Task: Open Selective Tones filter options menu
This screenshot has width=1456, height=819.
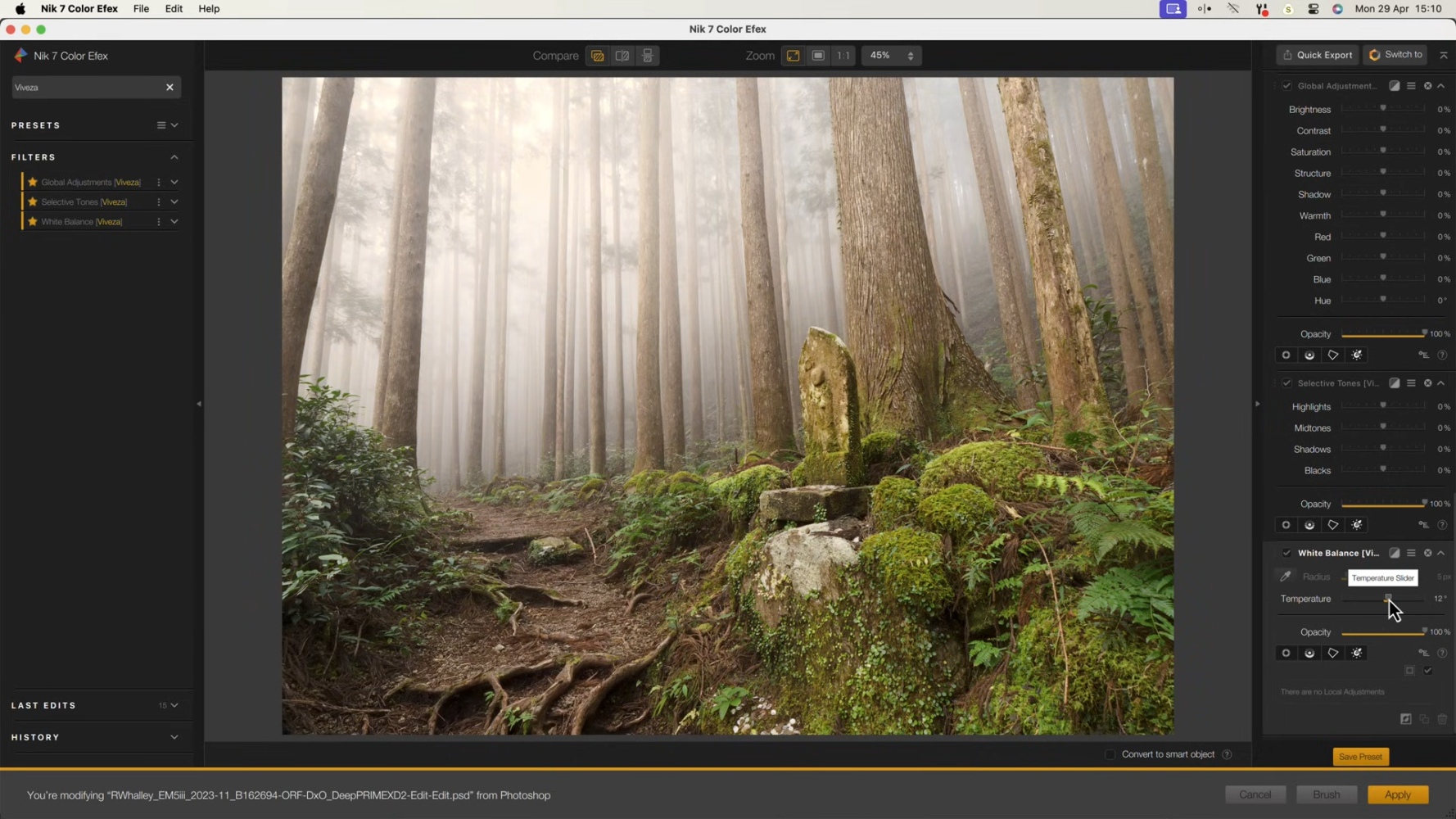Action: pos(1411,383)
